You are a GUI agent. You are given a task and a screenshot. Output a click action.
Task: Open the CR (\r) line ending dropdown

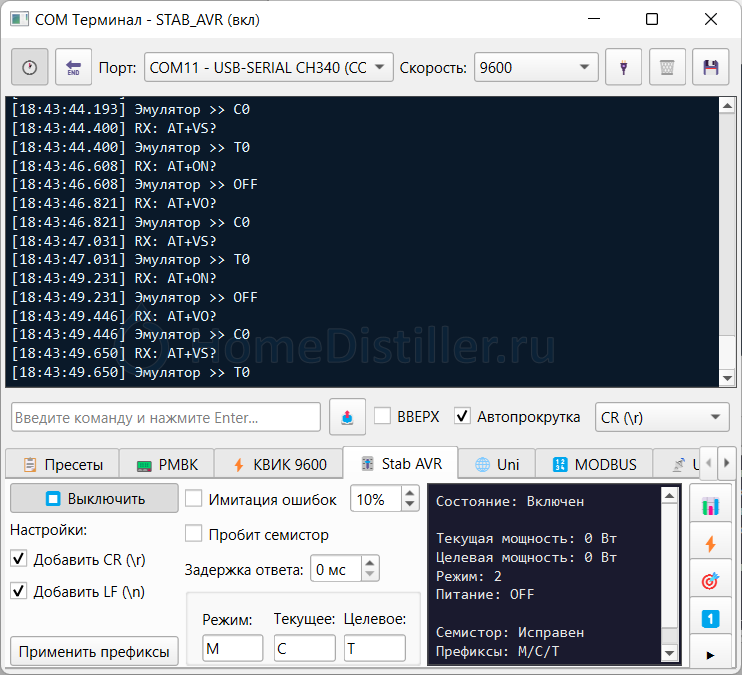(662, 417)
